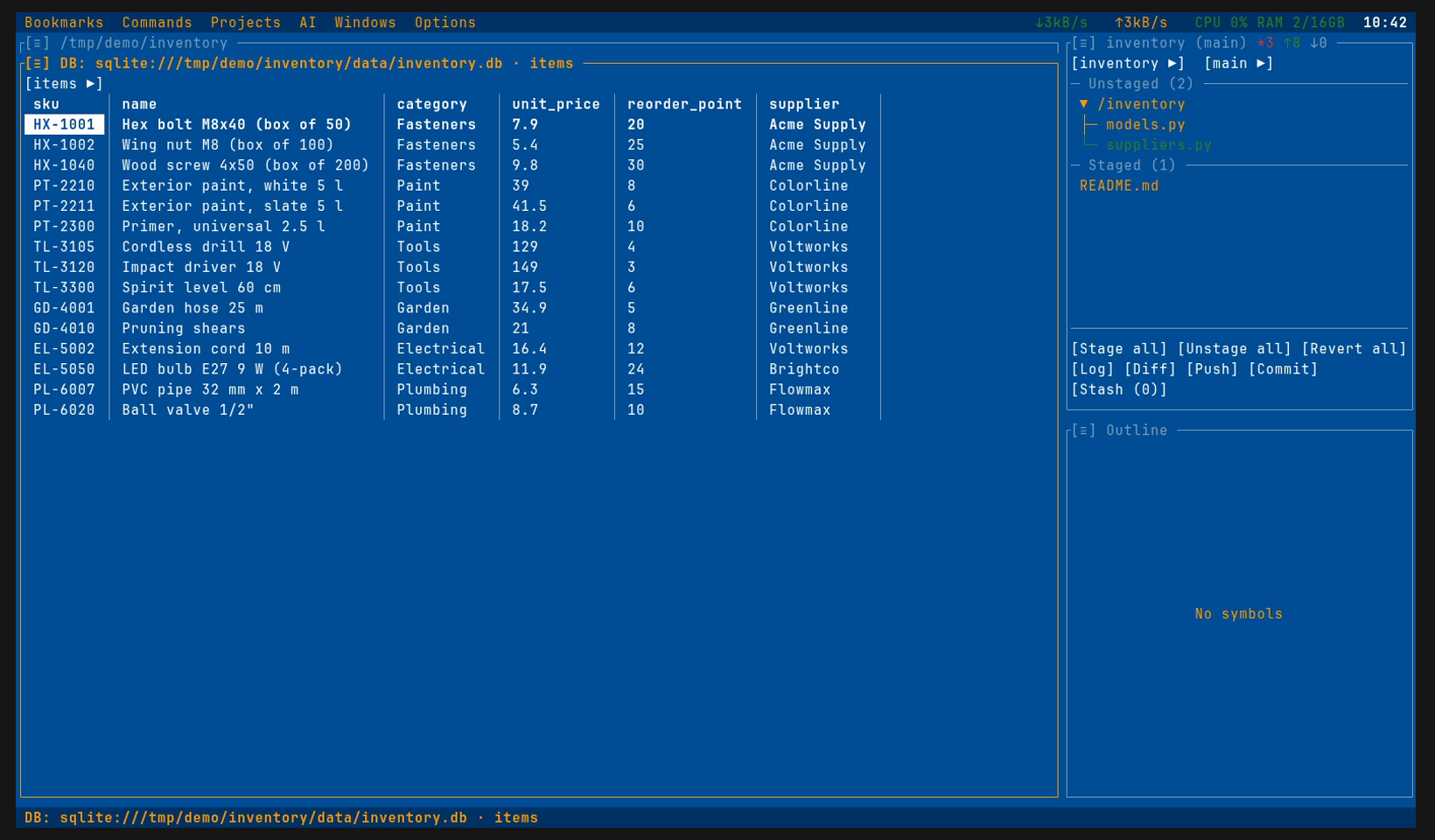Click the Commit button
The width and height of the screenshot is (1435, 840).
pos(1283,369)
